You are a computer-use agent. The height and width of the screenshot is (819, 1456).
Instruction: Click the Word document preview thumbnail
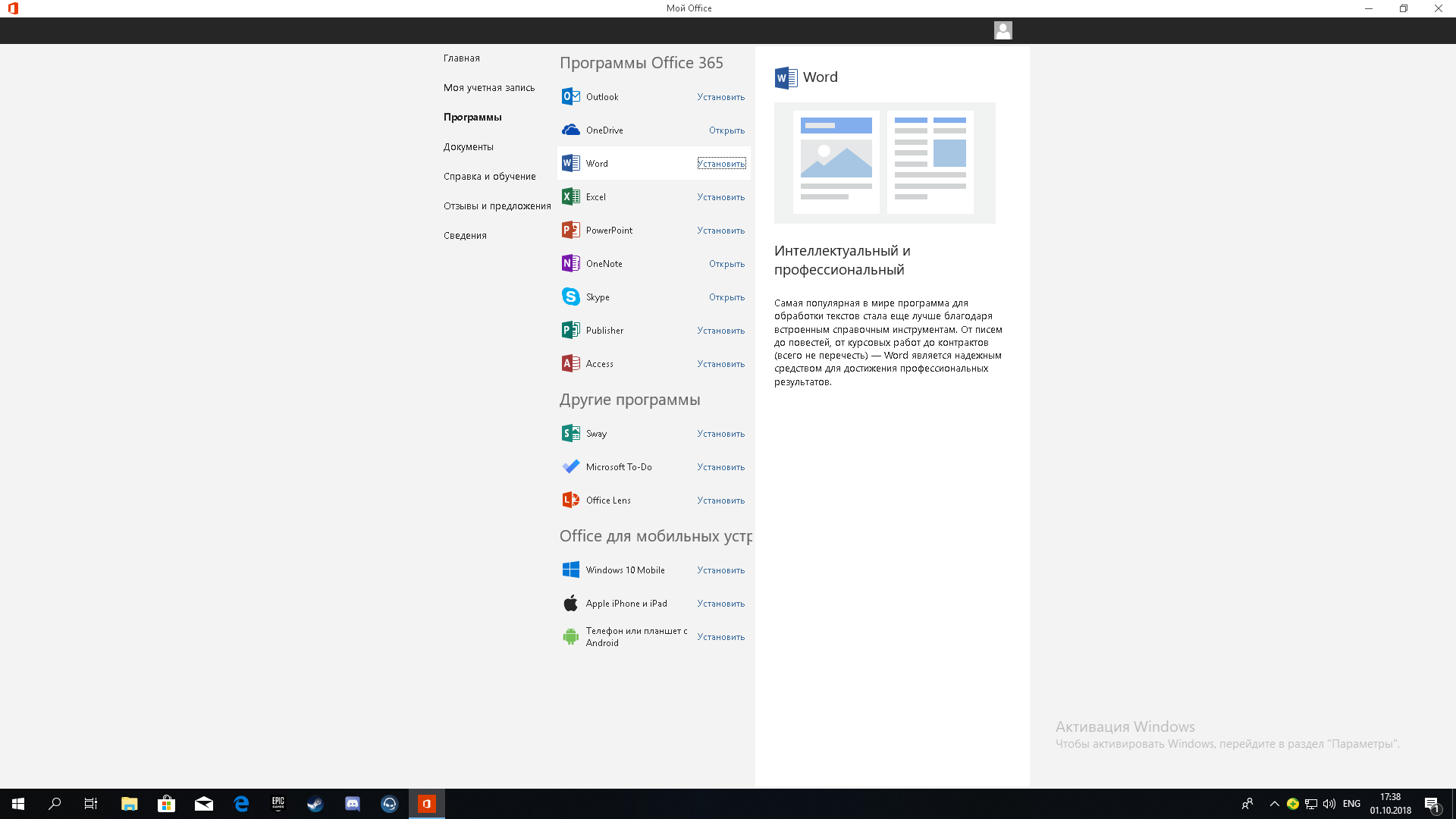click(x=884, y=163)
